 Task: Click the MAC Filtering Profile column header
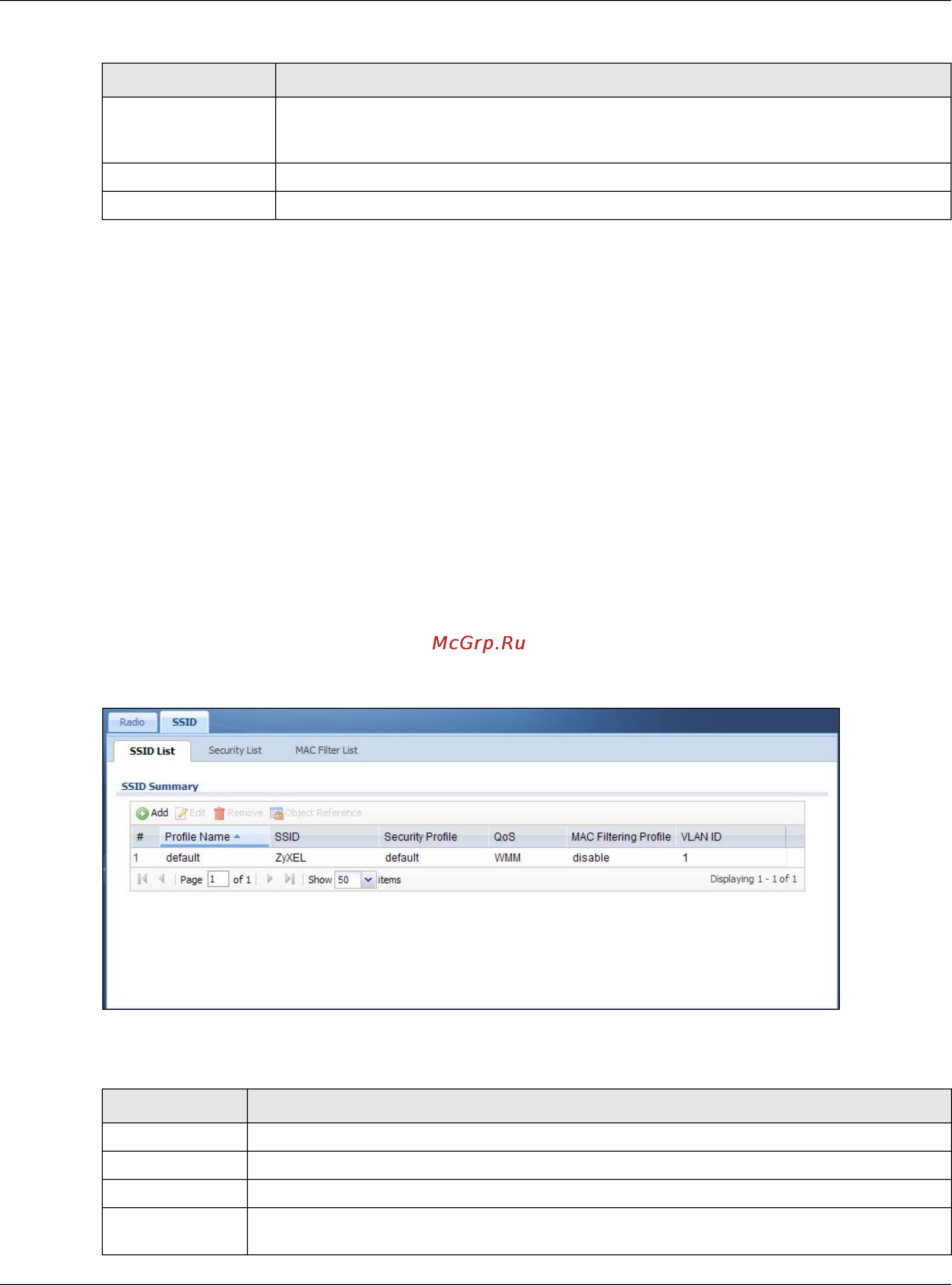[x=621, y=837]
